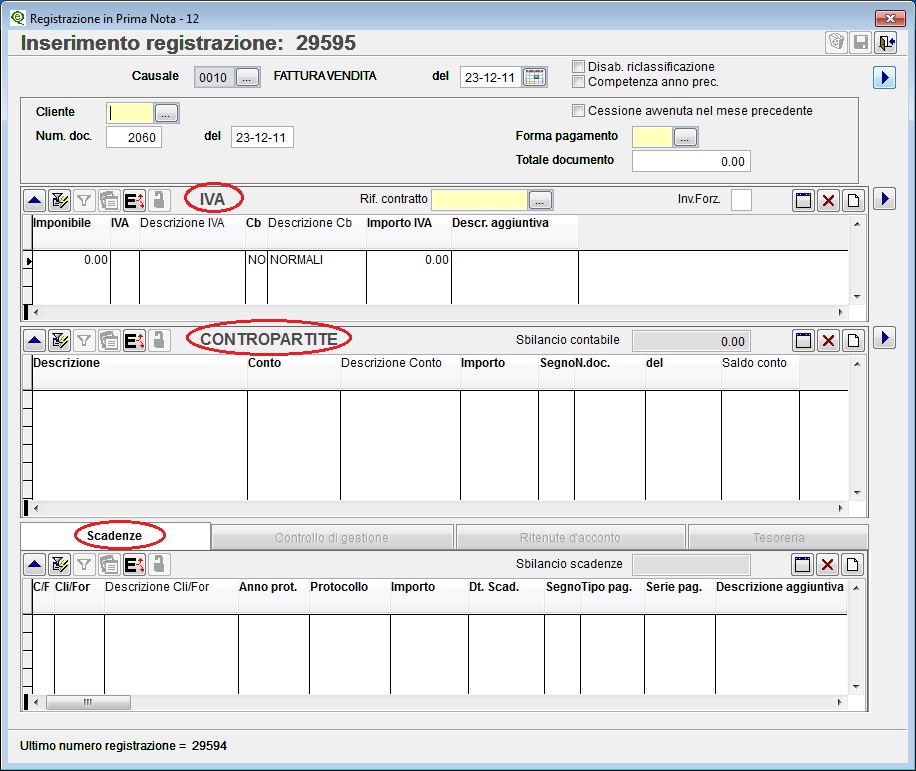The height and width of the screenshot is (771, 916).
Task: Delete Contropartite row with red X
Action: coord(828,341)
